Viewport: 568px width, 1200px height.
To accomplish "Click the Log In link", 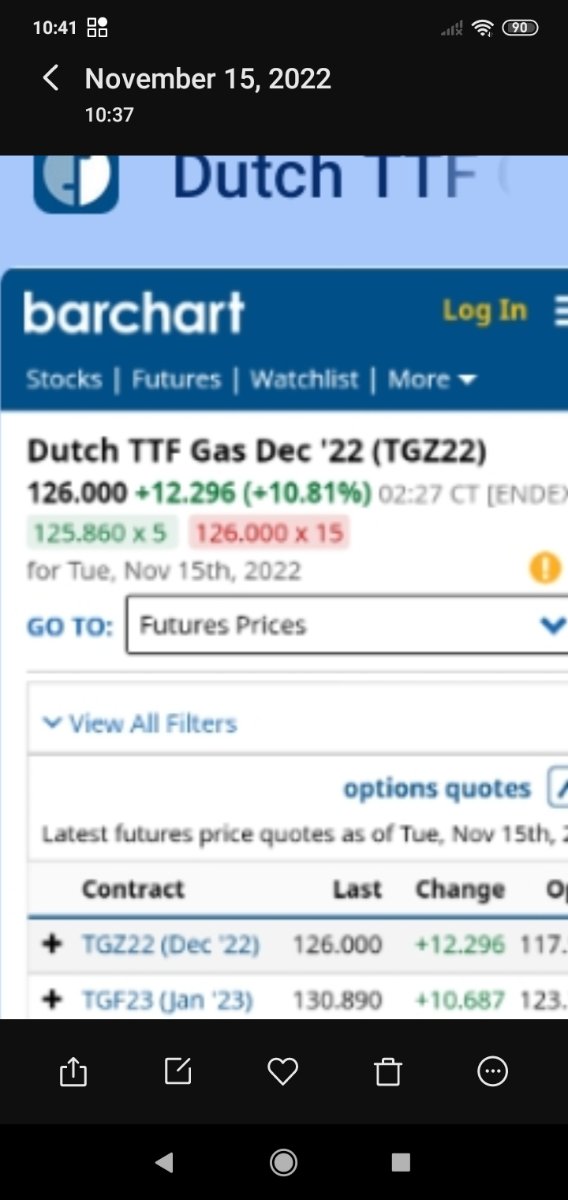I will [485, 311].
